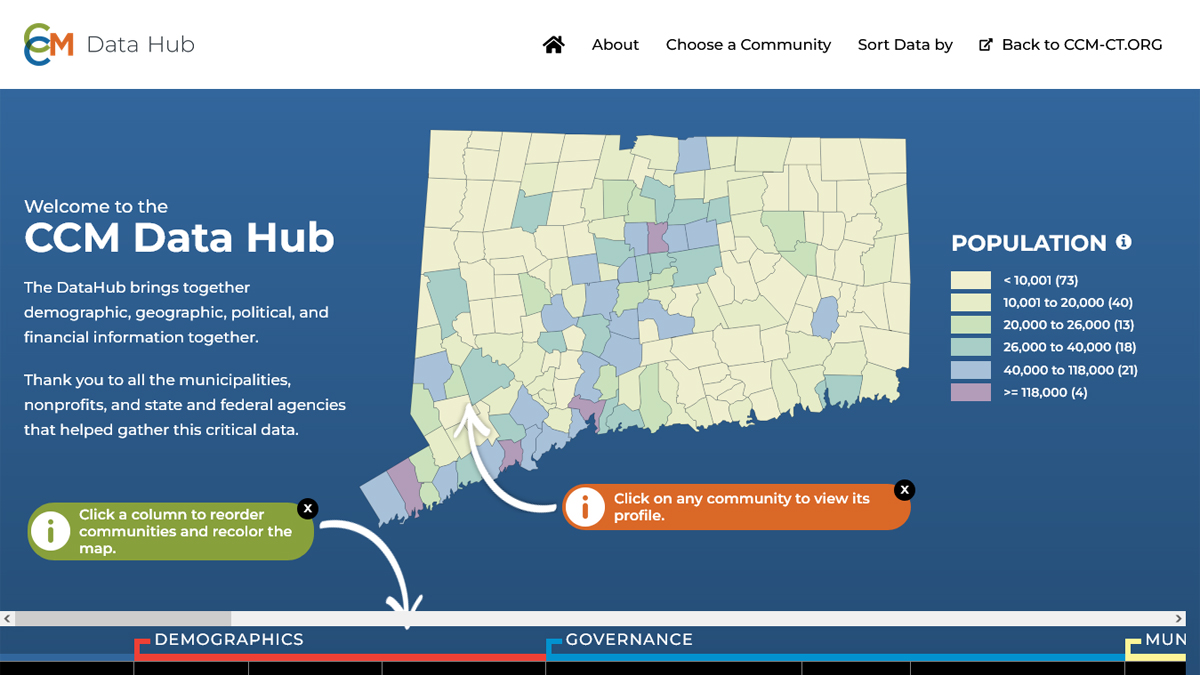Open the Choose a Community menu

pos(748,44)
